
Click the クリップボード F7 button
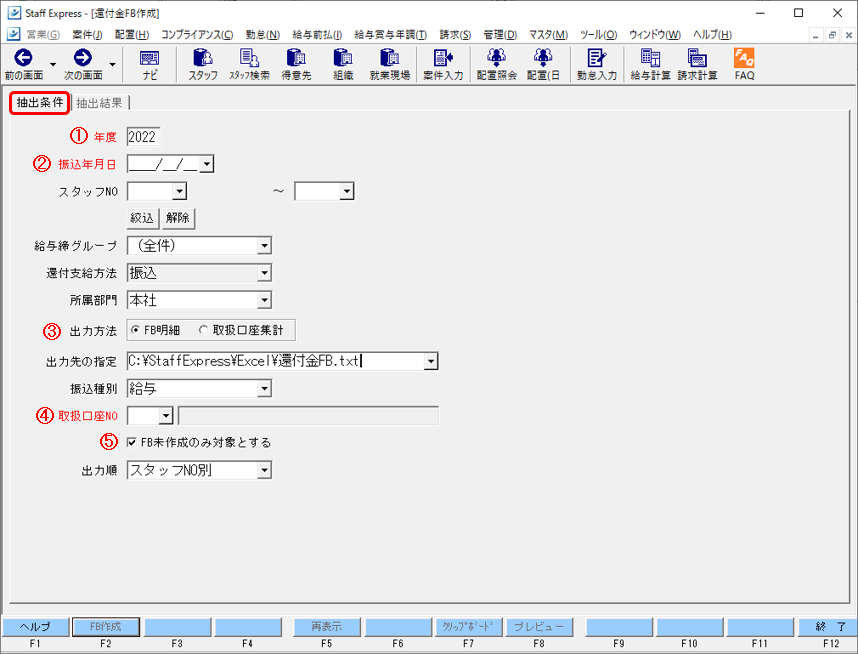[x=468, y=627]
